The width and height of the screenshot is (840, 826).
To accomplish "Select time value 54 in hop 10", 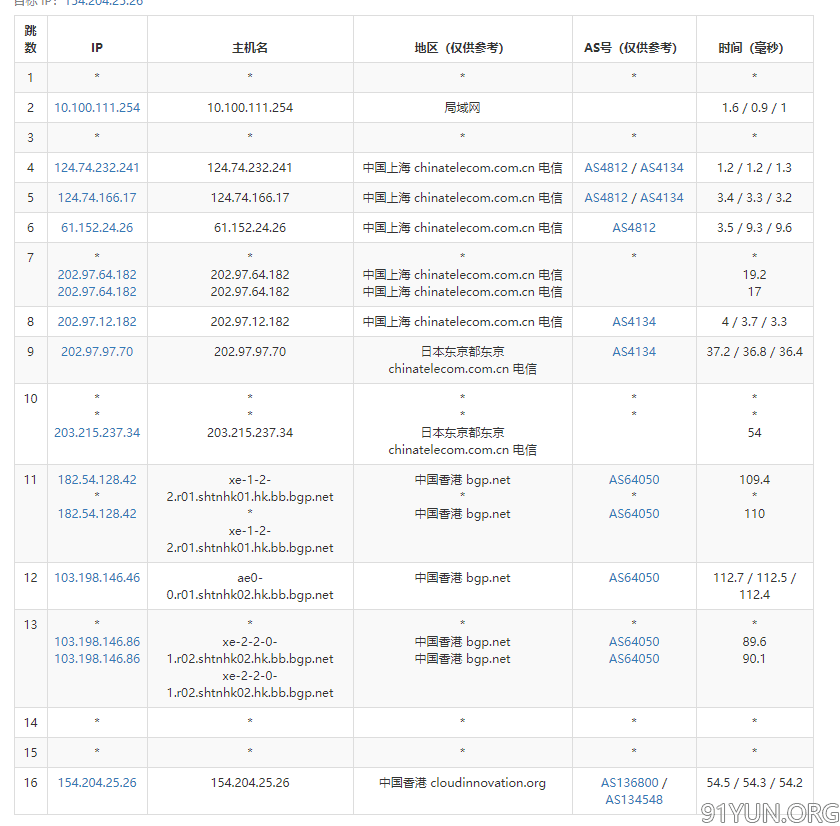I will pos(754,432).
